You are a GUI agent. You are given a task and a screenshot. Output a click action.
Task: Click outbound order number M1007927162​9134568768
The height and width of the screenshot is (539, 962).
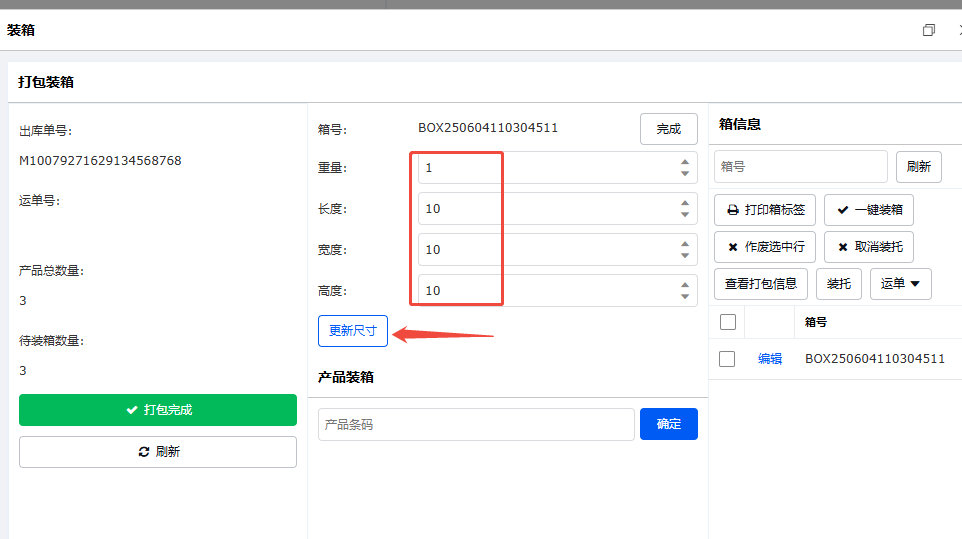[100, 161]
